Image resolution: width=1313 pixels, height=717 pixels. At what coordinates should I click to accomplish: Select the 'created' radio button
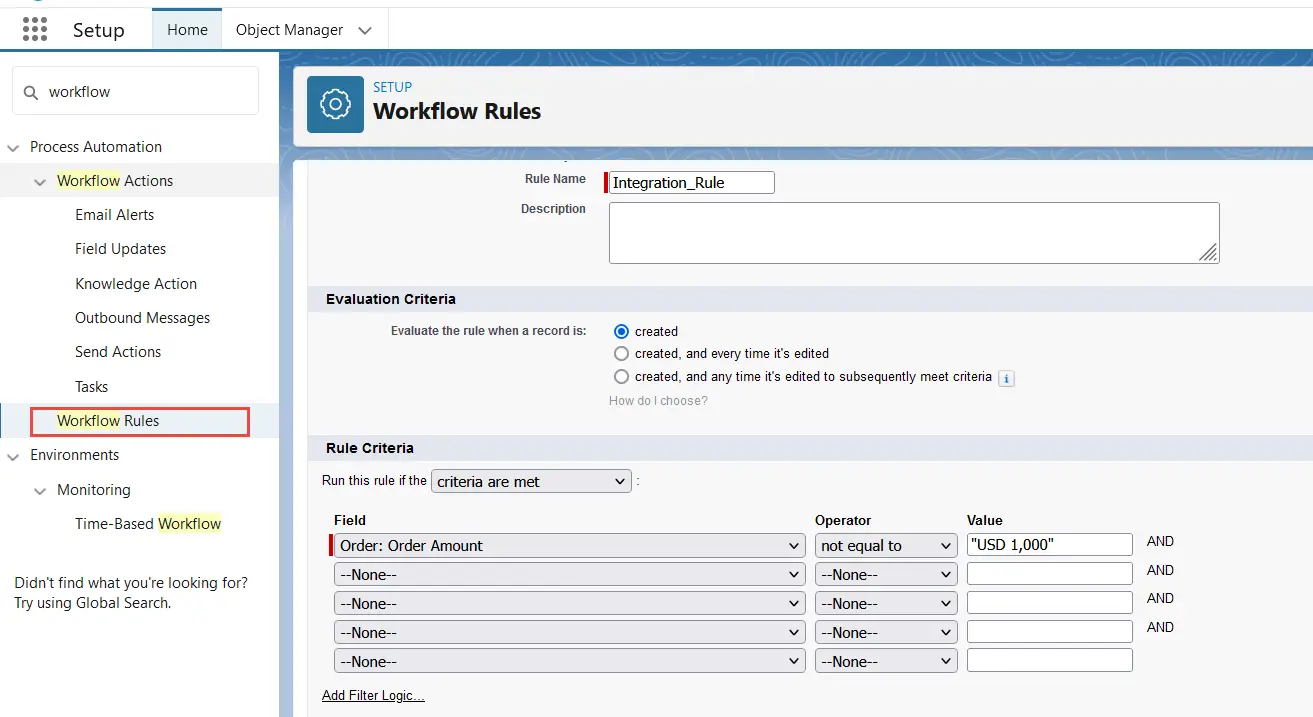point(622,331)
